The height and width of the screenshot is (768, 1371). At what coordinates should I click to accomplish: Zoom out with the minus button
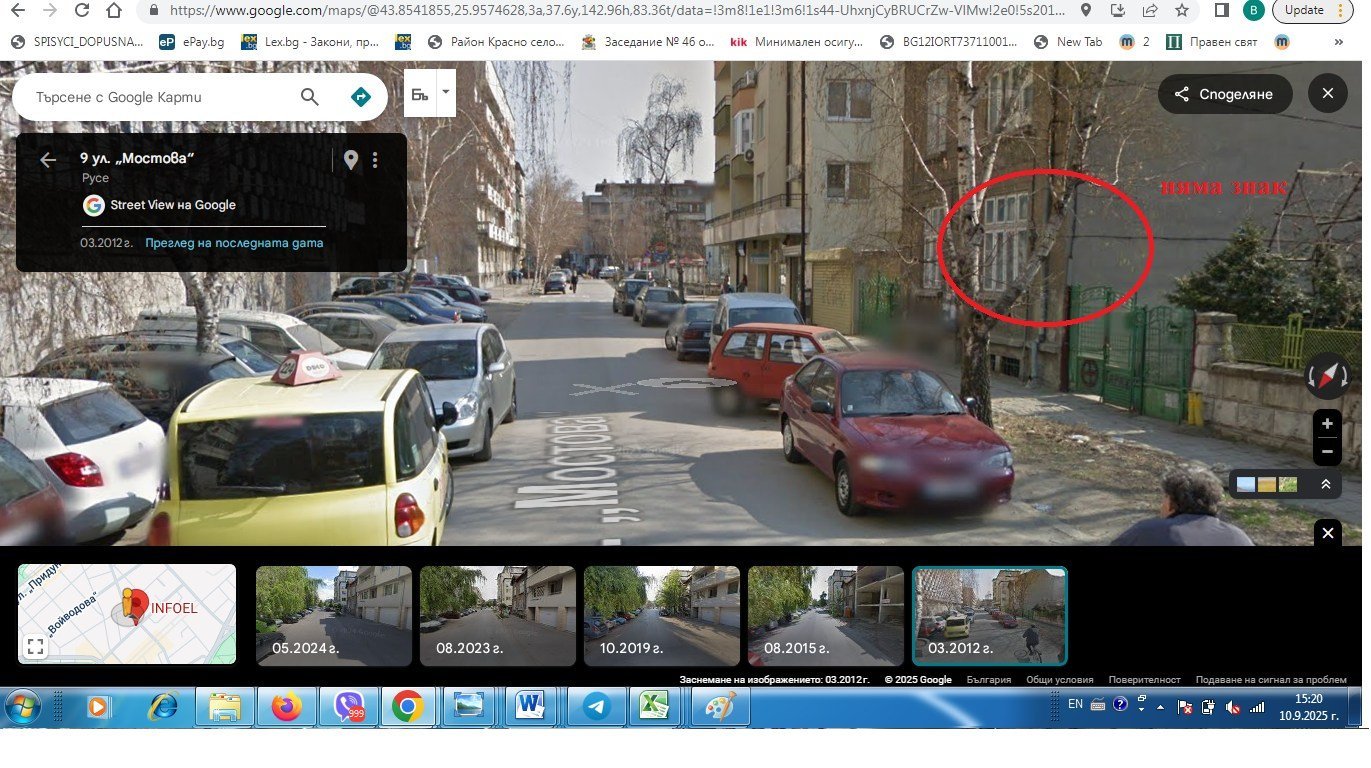click(x=1327, y=452)
